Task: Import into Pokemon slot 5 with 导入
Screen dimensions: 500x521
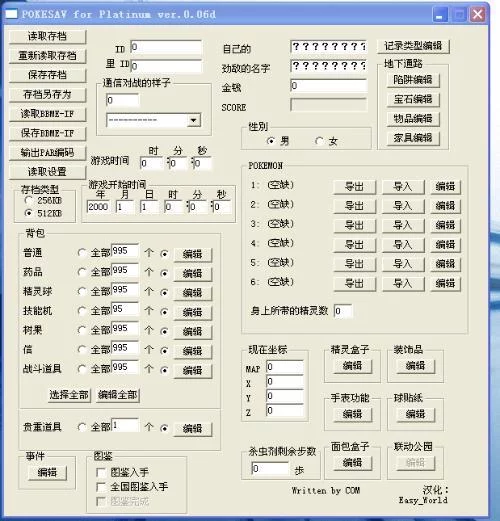Action: (x=403, y=264)
